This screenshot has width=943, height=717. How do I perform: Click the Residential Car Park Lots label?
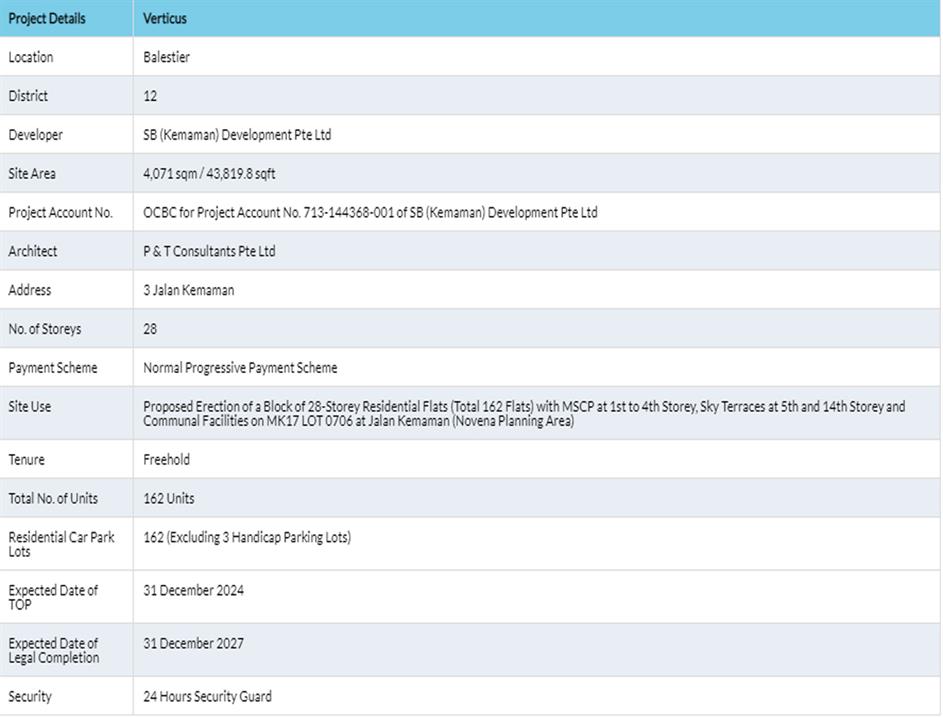61,544
